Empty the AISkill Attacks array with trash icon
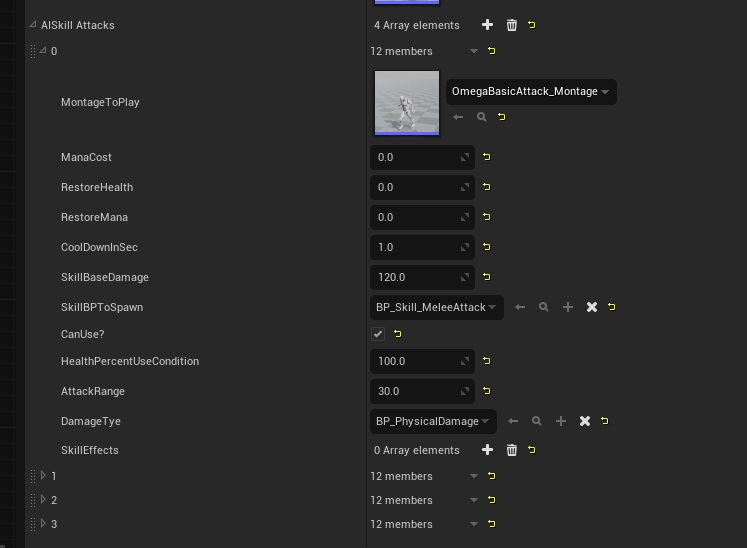The height and width of the screenshot is (548, 747). click(x=511, y=25)
